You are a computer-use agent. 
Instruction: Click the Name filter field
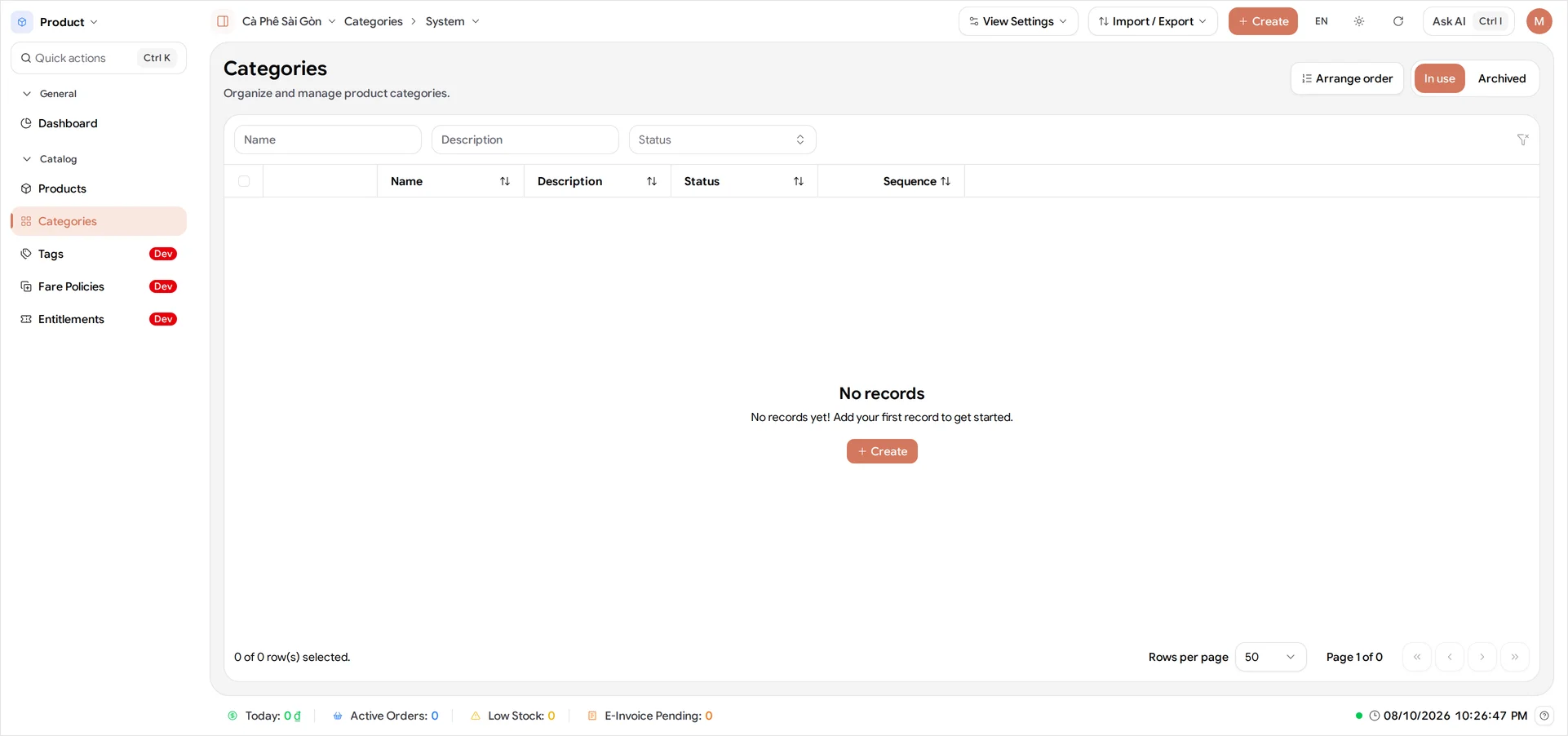tap(327, 140)
